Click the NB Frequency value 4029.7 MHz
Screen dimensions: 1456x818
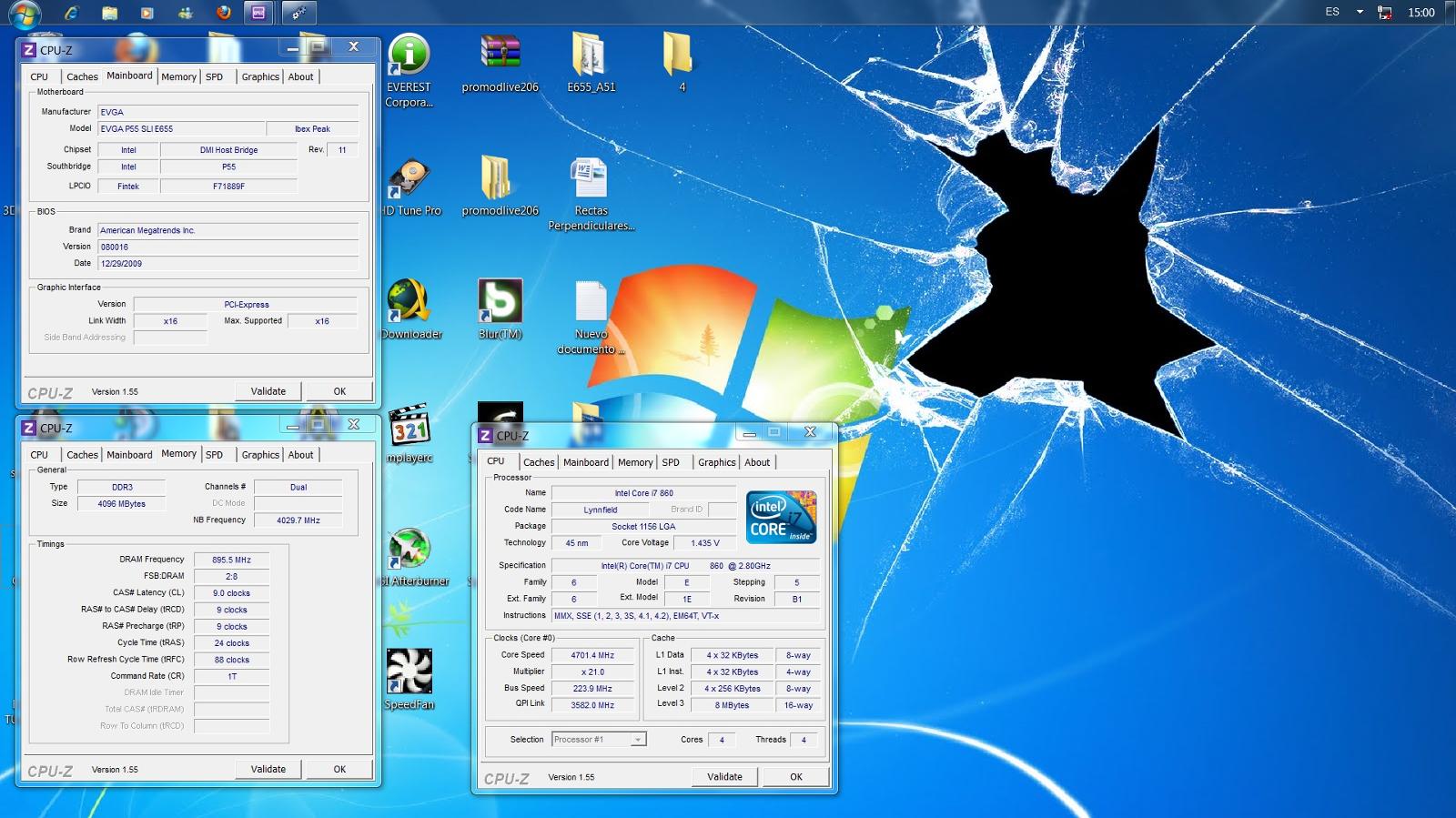[298, 520]
